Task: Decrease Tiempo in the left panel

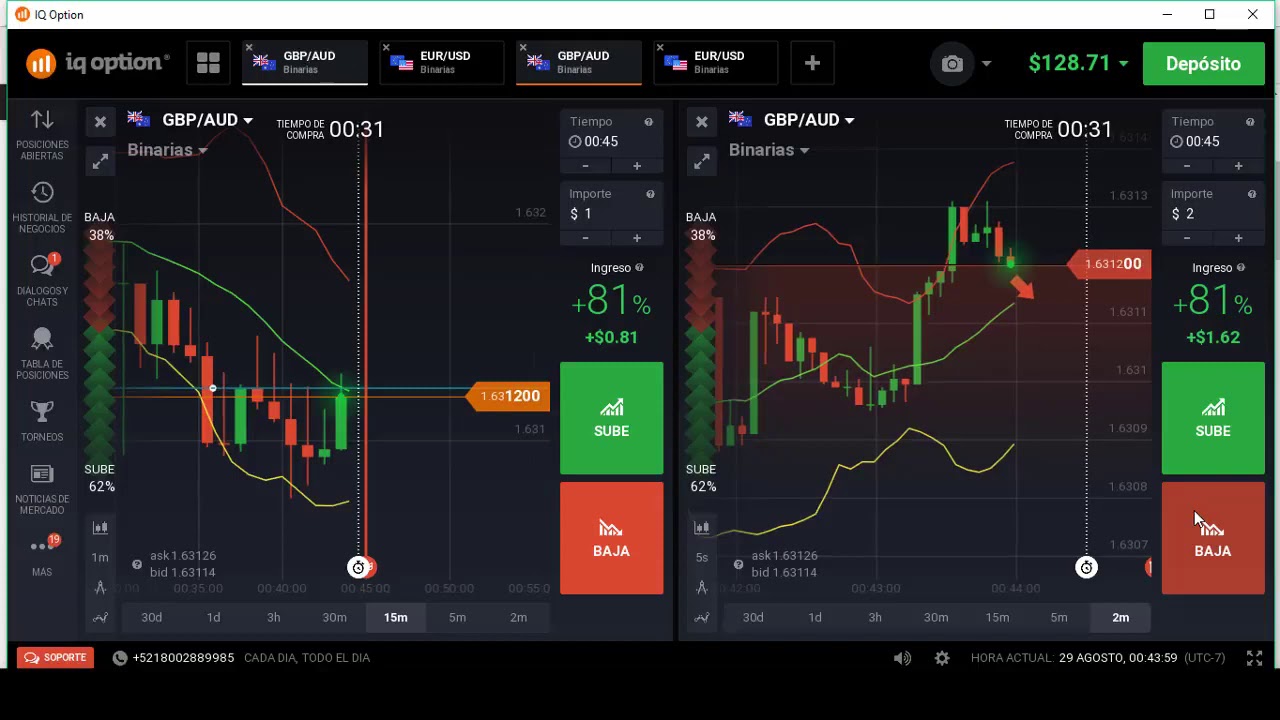Action: [585, 166]
